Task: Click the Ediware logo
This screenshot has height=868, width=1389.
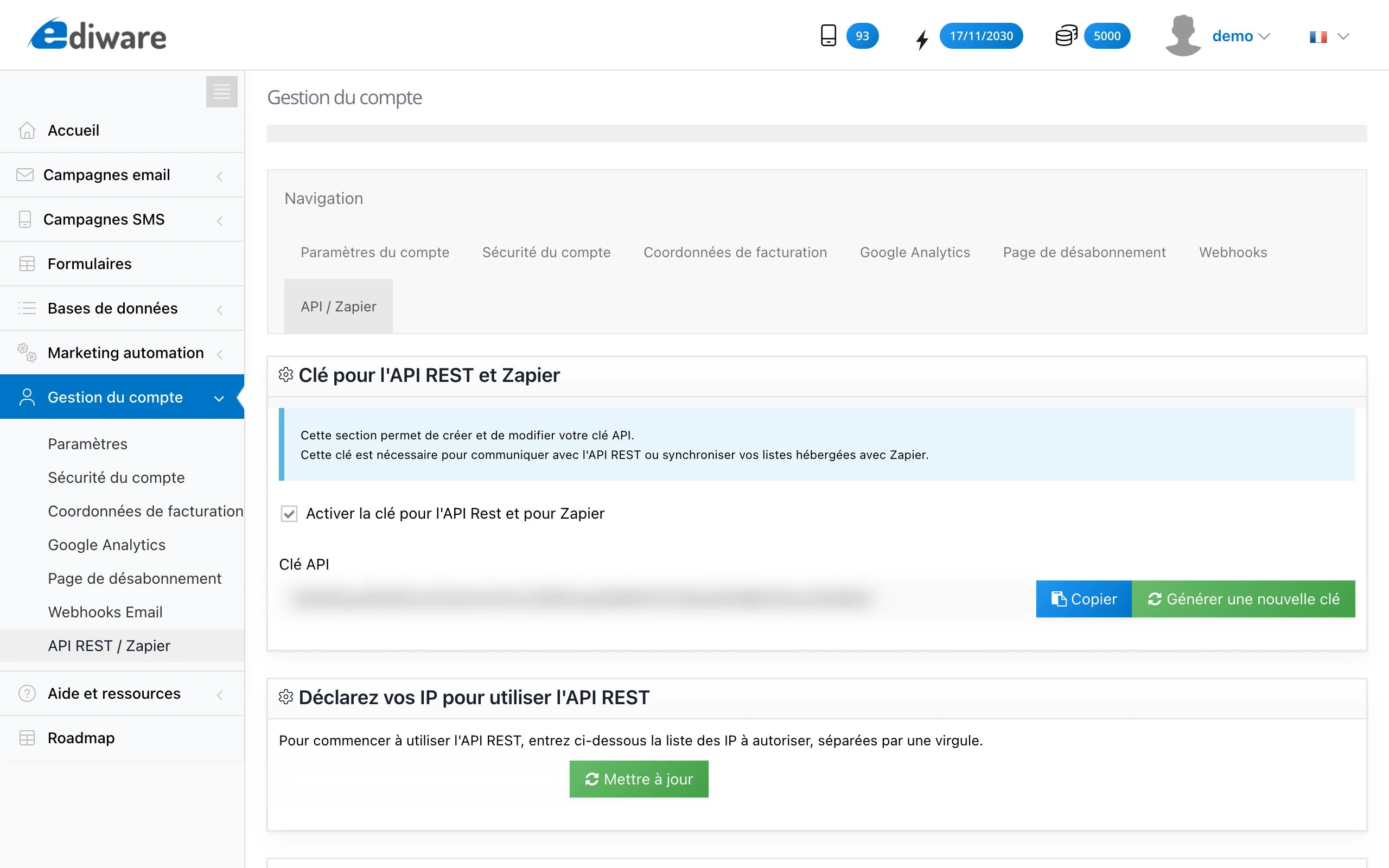Action: (x=98, y=34)
